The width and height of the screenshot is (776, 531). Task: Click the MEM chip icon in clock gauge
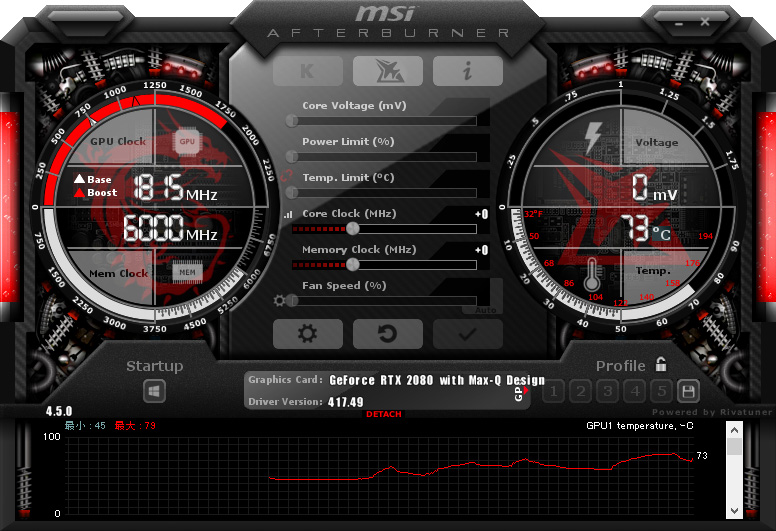(x=187, y=272)
